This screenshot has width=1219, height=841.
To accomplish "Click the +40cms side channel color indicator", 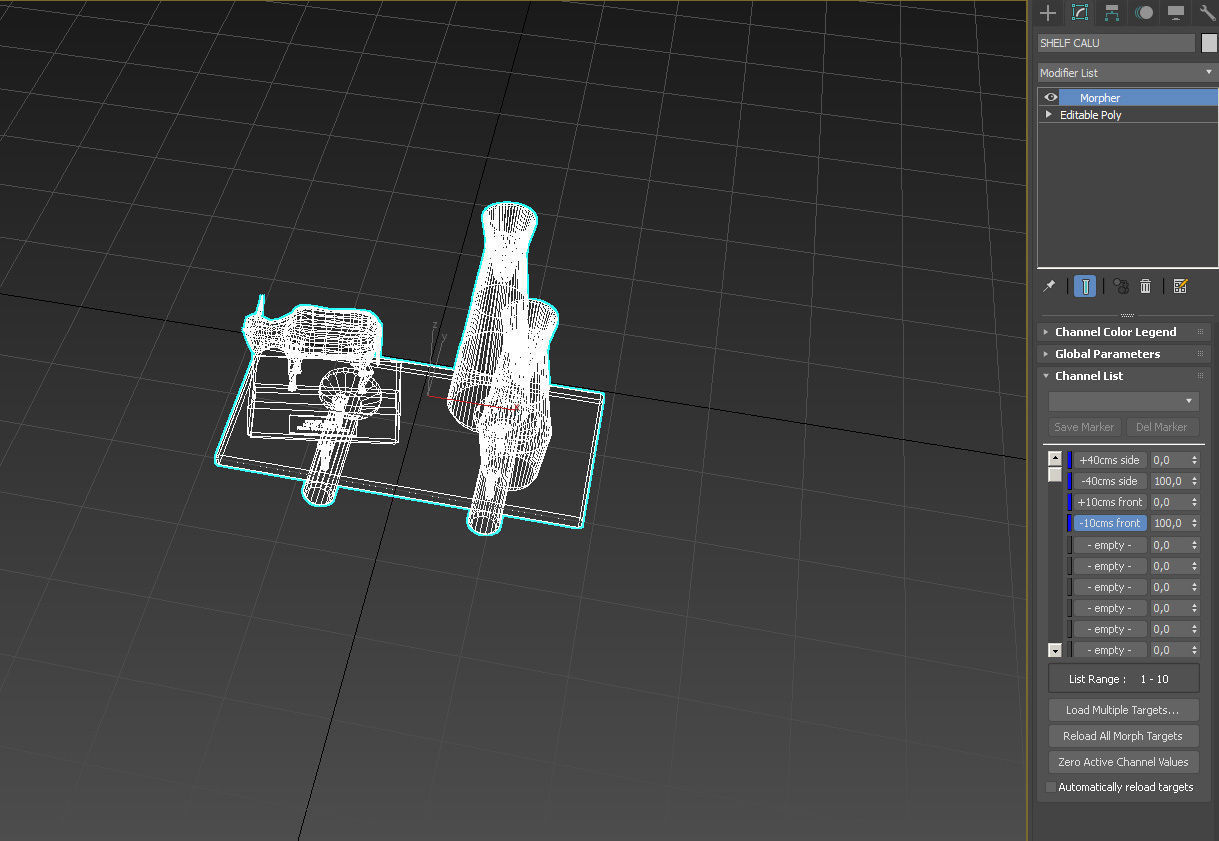I will (x=1069, y=460).
